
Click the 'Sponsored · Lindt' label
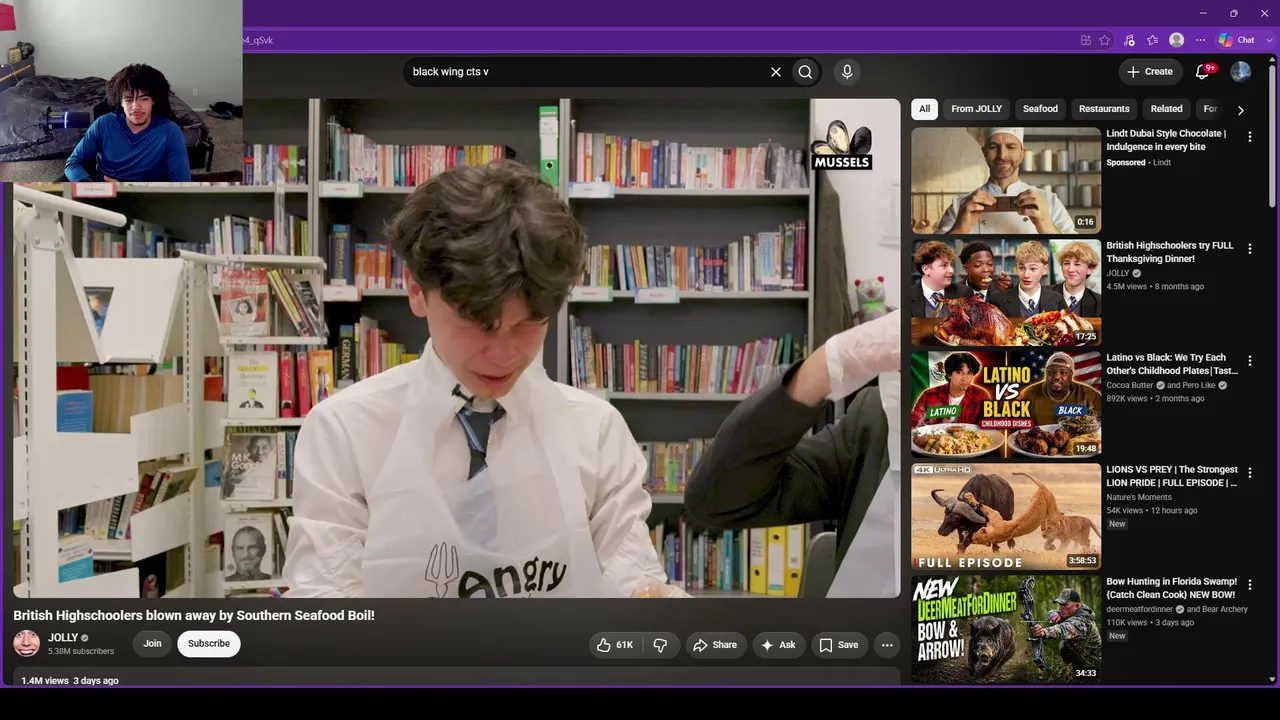click(1138, 162)
